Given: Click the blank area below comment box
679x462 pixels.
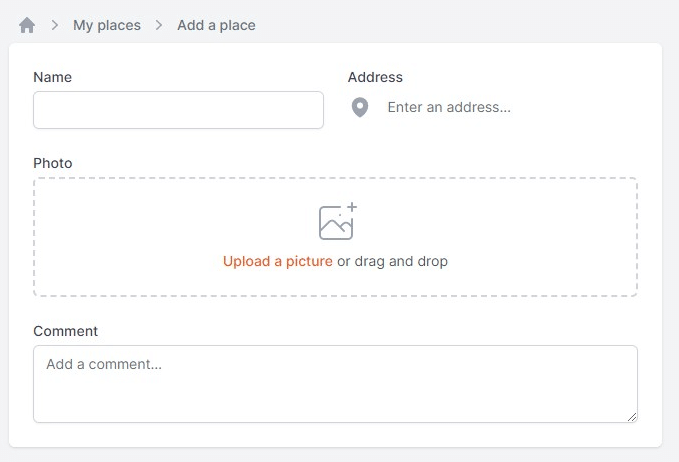Looking at the screenshot, I should (335, 435).
